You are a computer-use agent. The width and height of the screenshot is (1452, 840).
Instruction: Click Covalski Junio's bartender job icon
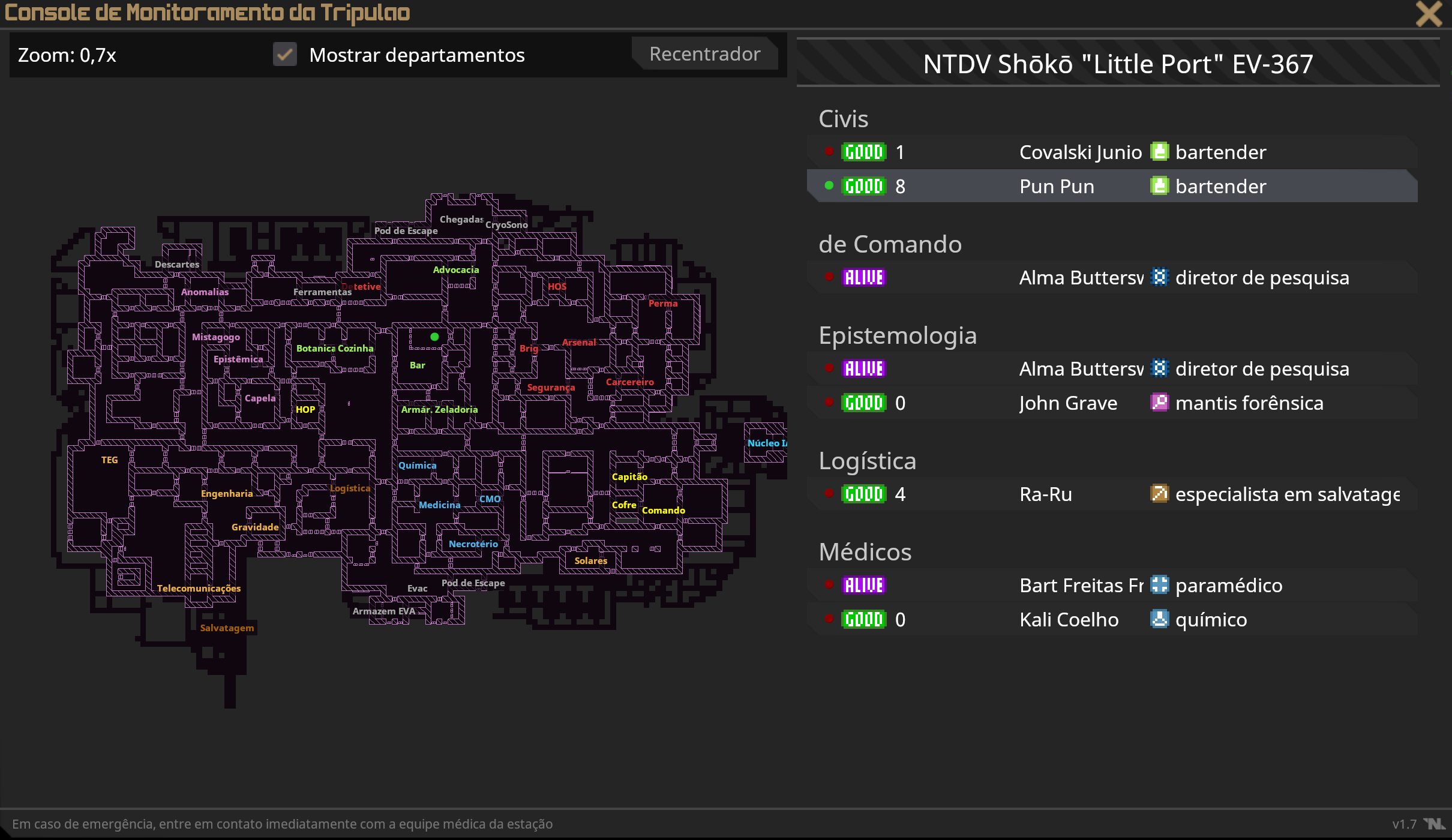(x=1160, y=152)
